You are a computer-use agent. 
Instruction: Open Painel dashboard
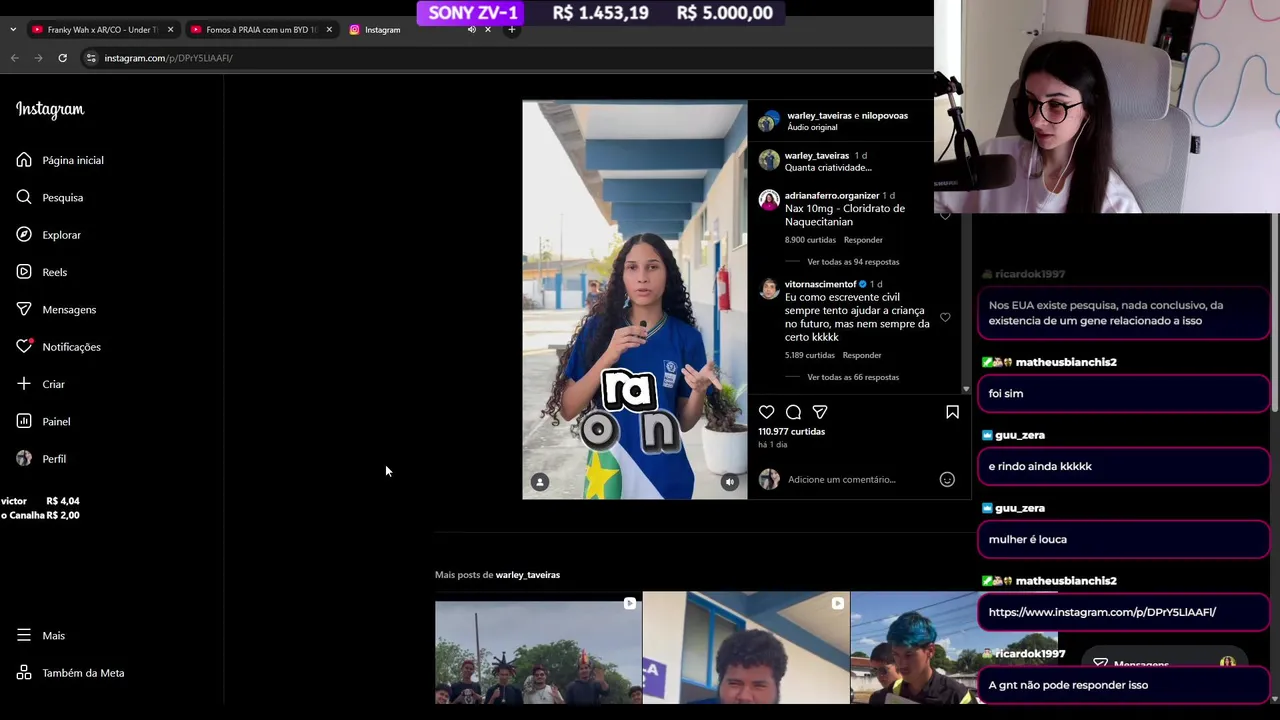56,421
